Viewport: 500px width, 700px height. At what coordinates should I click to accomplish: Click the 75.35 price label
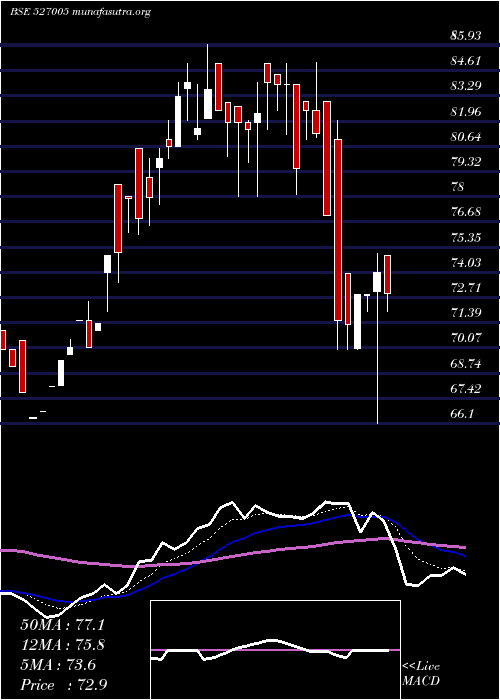point(466,237)
